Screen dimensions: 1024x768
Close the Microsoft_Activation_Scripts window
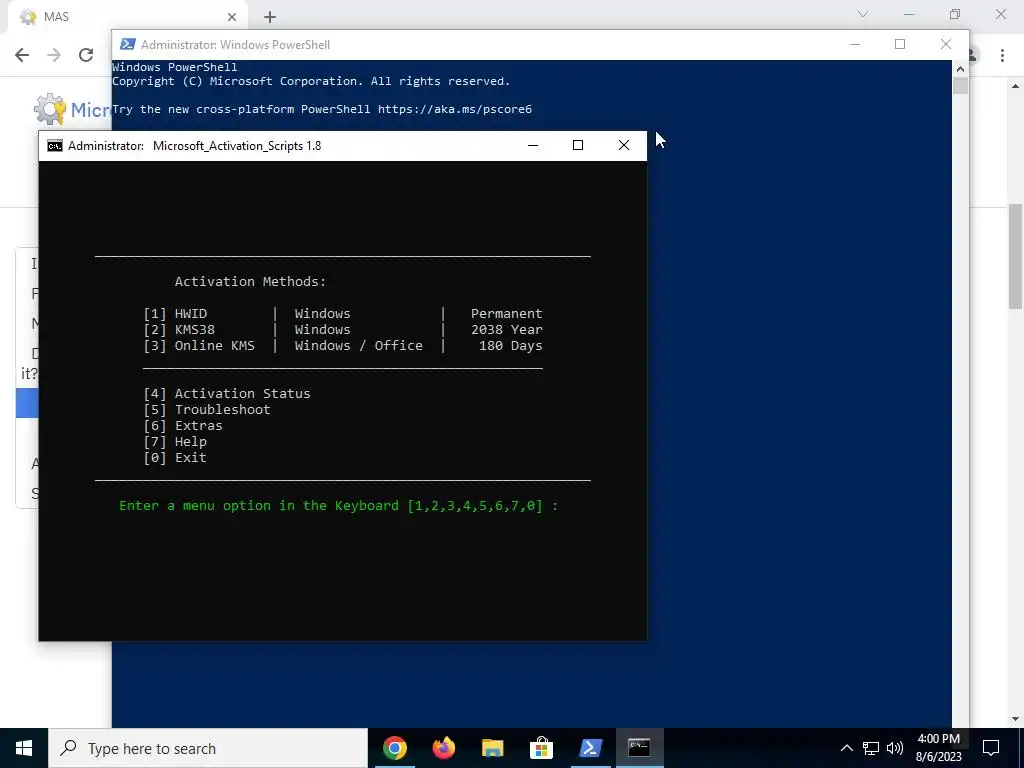pyautogui.click(x=624, y=145)
